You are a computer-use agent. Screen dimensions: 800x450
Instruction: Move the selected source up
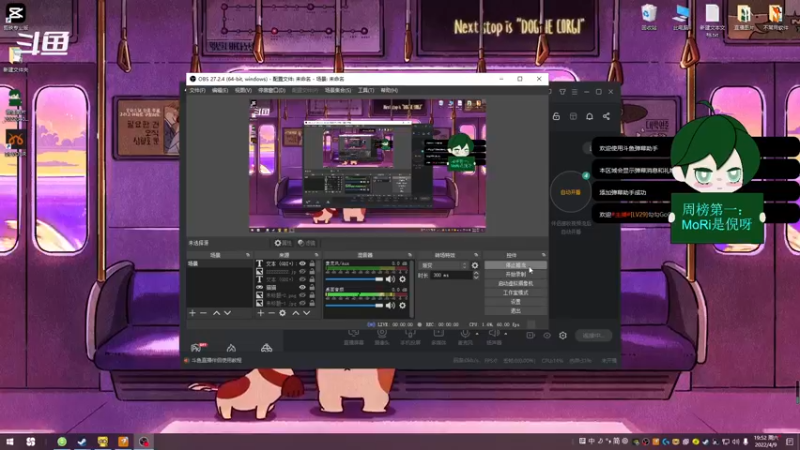(295, 313)
